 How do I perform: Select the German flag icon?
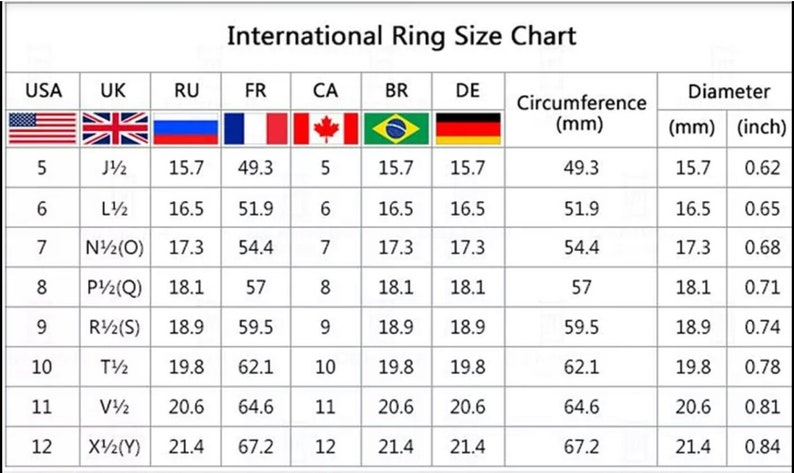click(x=468, y=128)
